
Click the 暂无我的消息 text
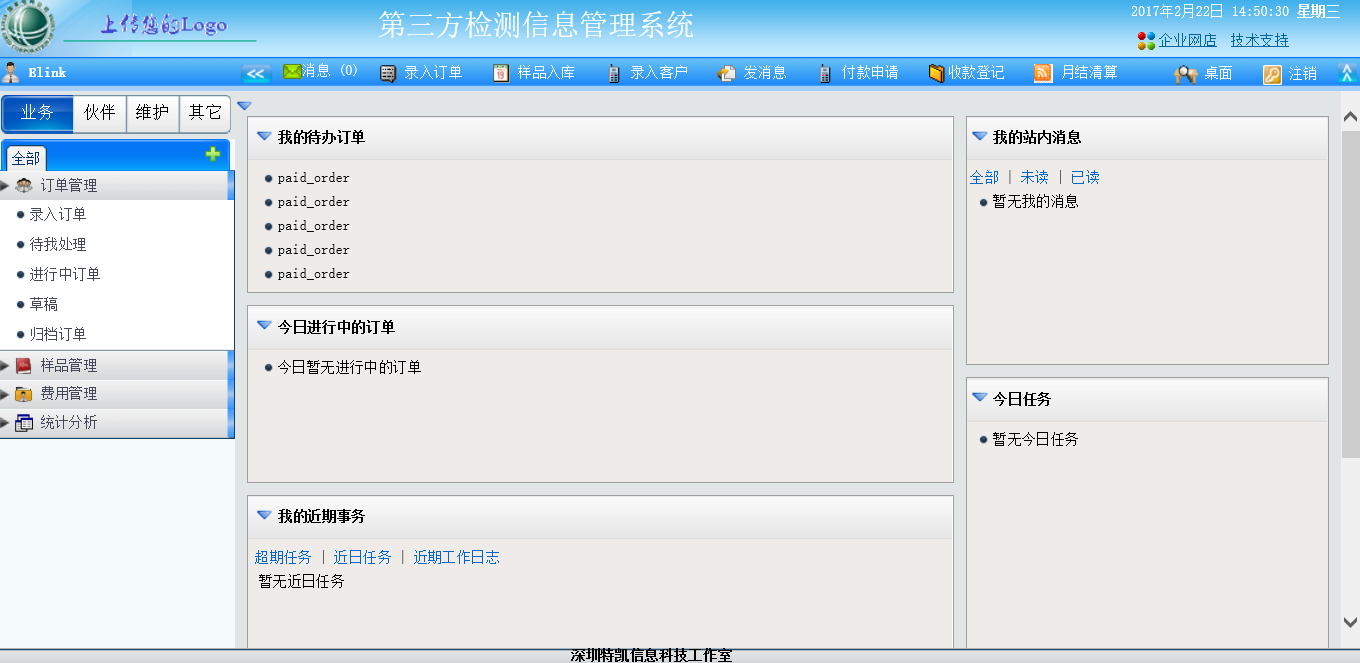pyautogui.click(x=1035, y=201)
